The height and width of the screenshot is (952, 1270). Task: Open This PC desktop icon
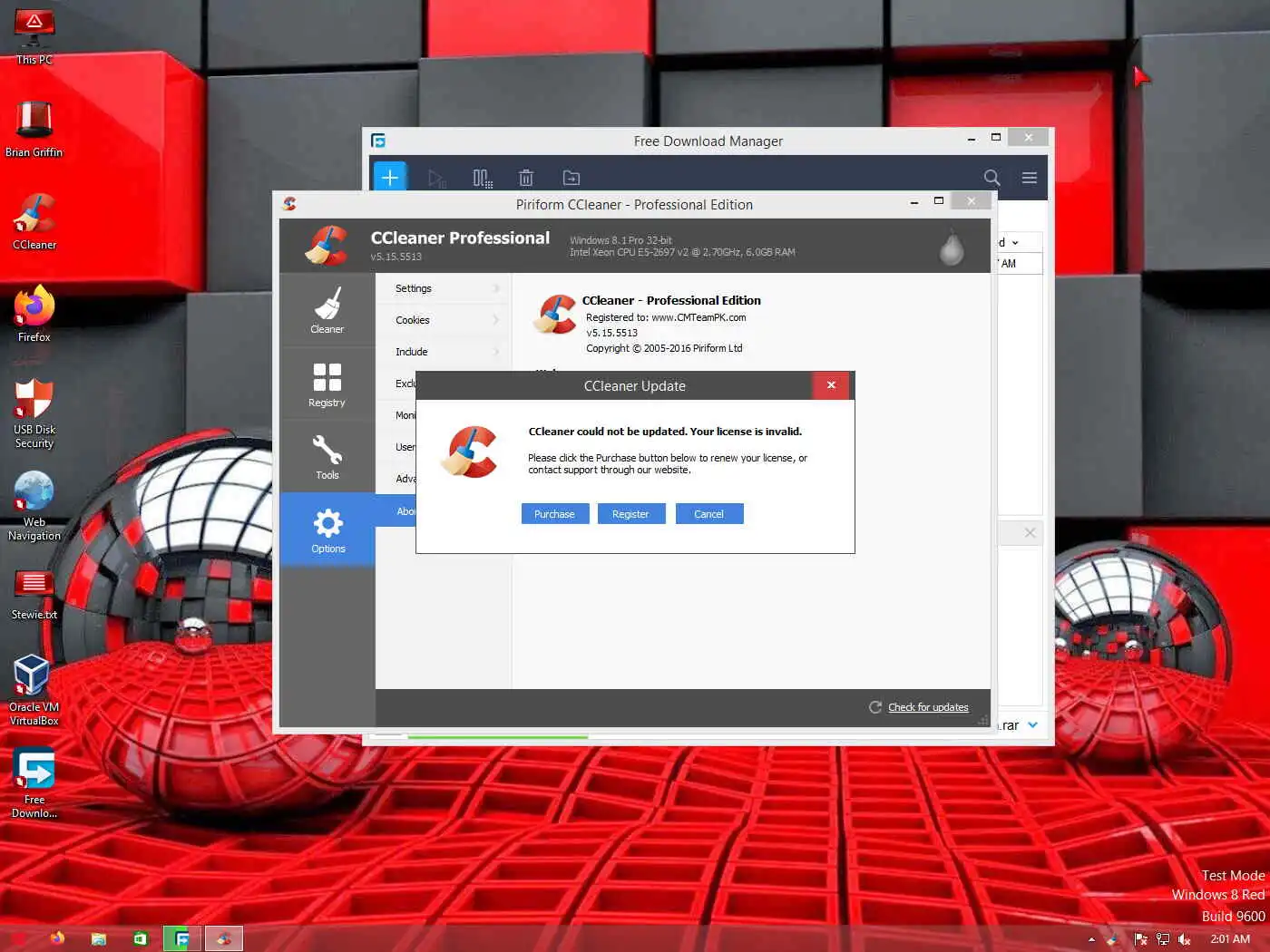tap(34, 37)
